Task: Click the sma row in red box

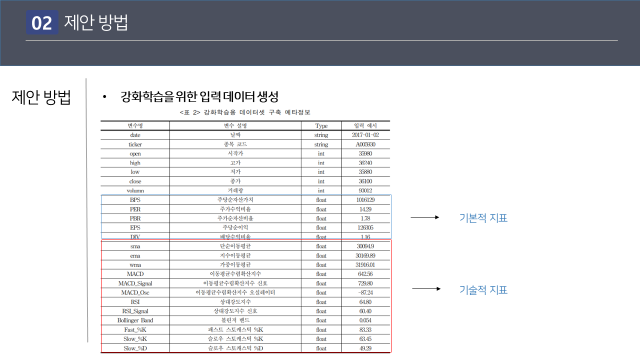Action: [245, 246]
